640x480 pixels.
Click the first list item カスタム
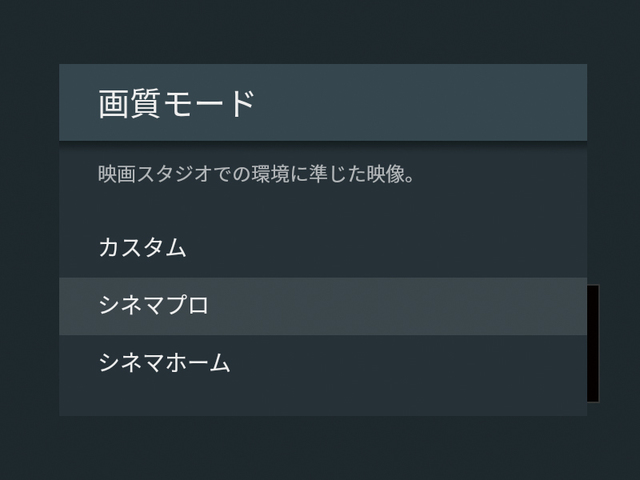pos(142,248)
